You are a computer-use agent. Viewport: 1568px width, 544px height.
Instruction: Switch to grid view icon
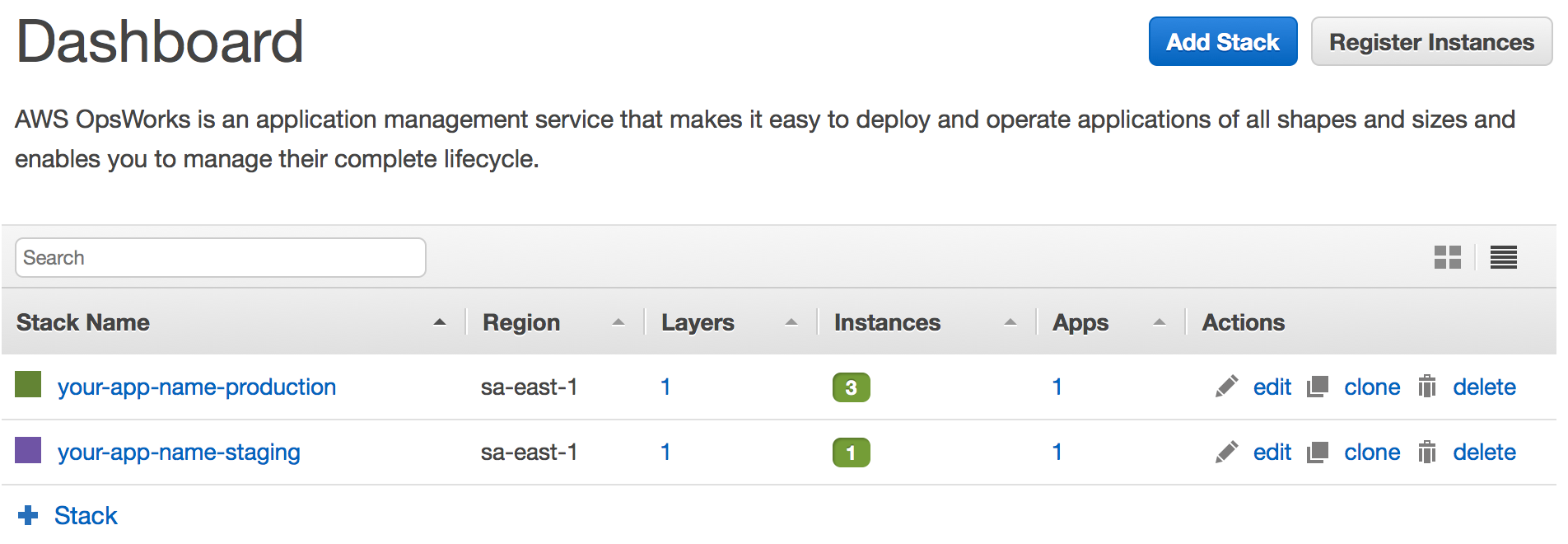(1447, 257)
